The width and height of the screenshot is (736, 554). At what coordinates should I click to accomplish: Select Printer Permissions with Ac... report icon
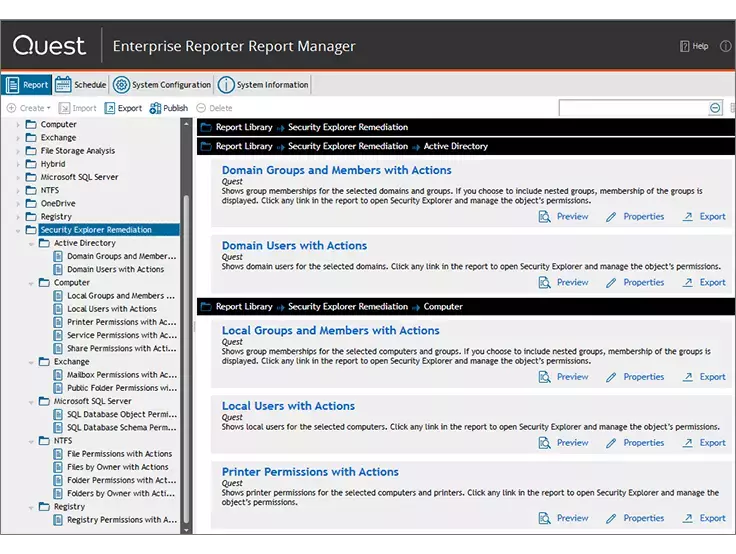point(58,322)
